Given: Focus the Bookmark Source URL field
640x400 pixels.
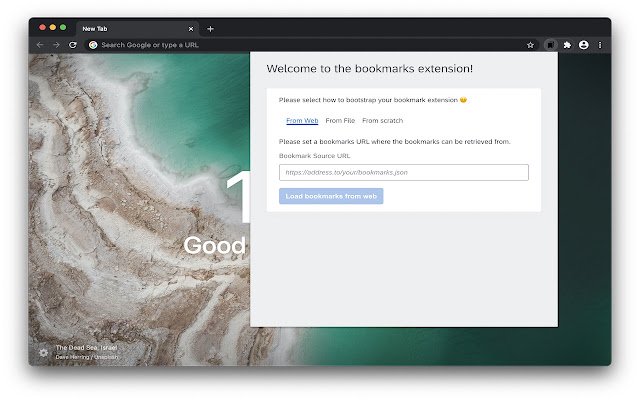Looking at the screenshot, I should pos(404,172).
